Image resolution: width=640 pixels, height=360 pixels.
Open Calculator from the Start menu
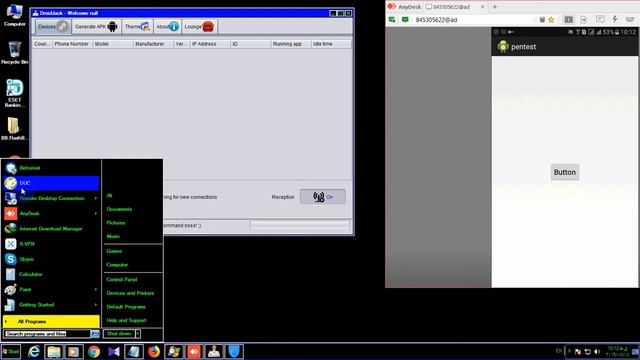[51, 274]
